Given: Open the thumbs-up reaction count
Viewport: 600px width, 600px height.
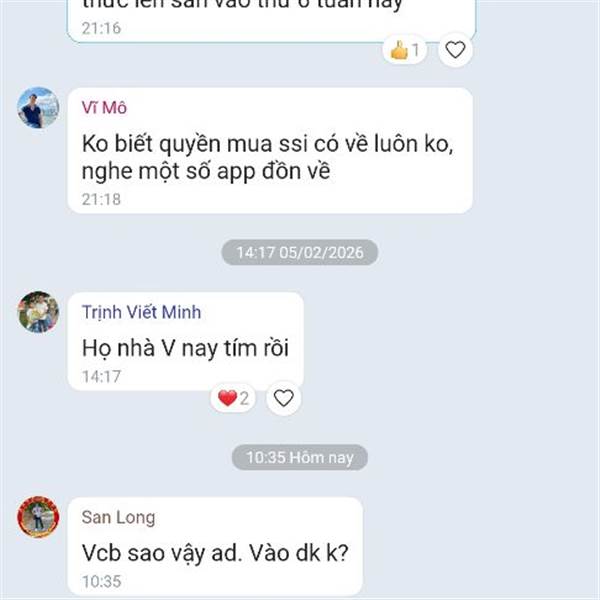Looking at the screenshot, I should pos(404,50).
